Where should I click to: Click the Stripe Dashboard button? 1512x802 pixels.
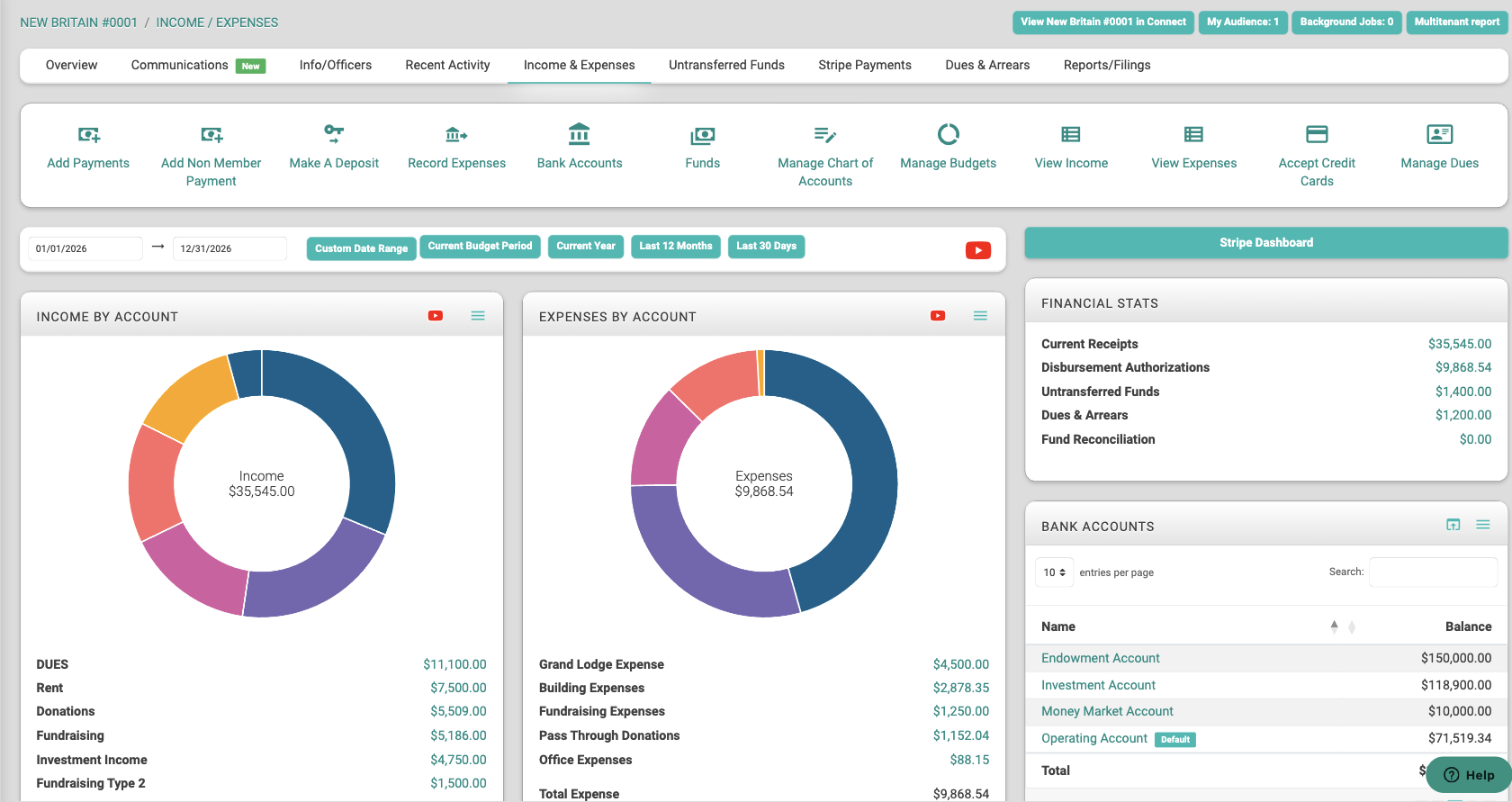tap(1266, 243)
